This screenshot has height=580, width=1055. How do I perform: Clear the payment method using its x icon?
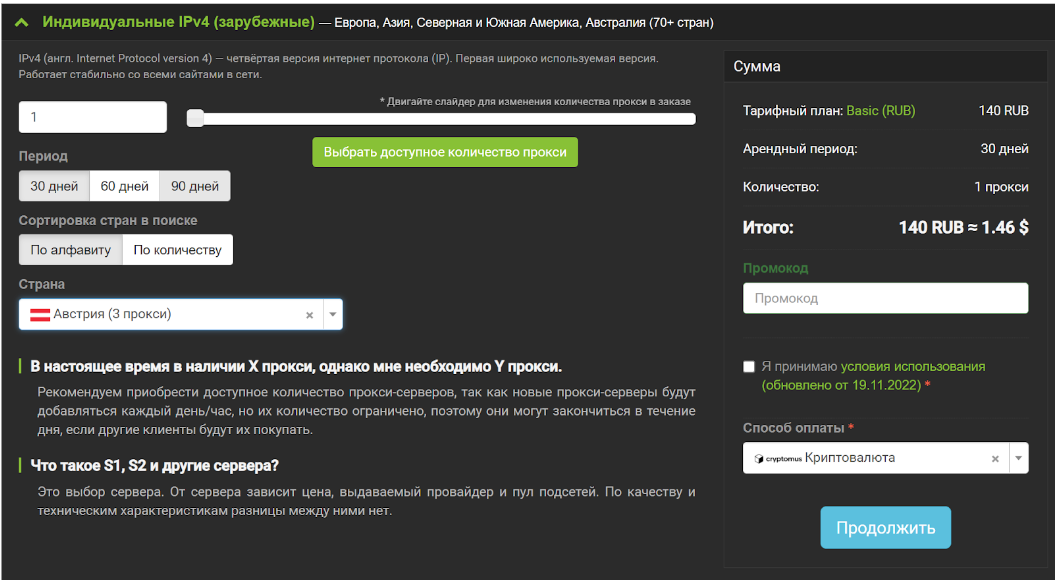[995, 458]
